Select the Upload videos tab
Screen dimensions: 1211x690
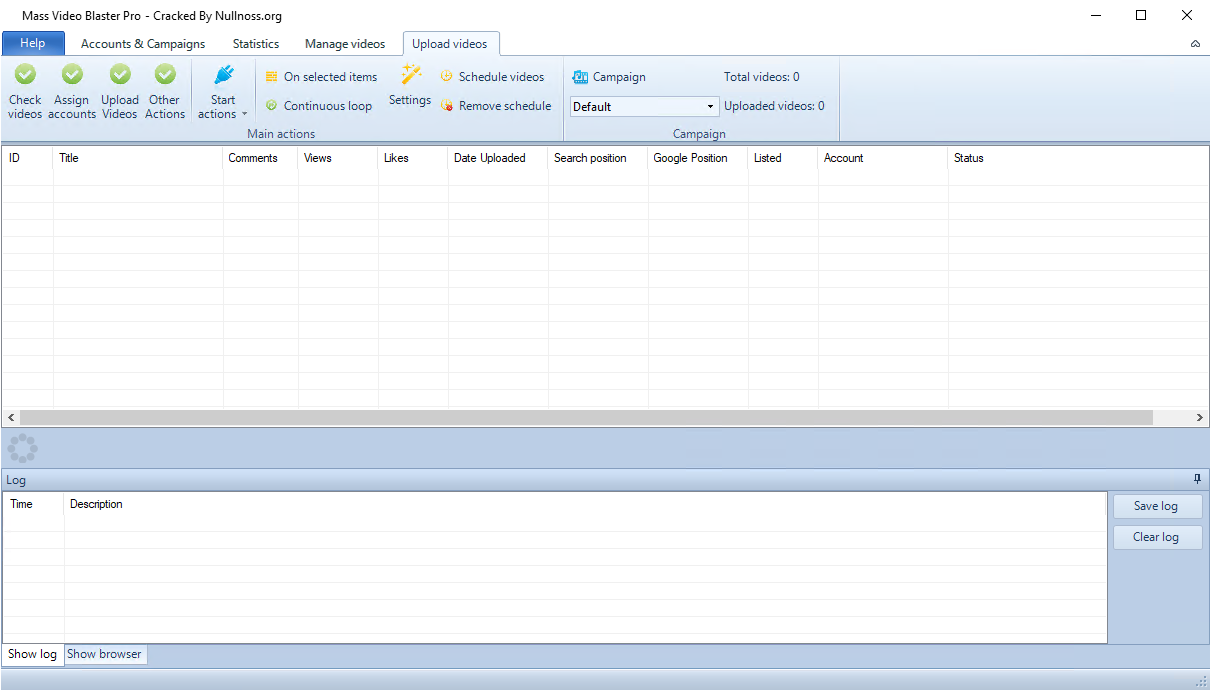tap(450, 44)
